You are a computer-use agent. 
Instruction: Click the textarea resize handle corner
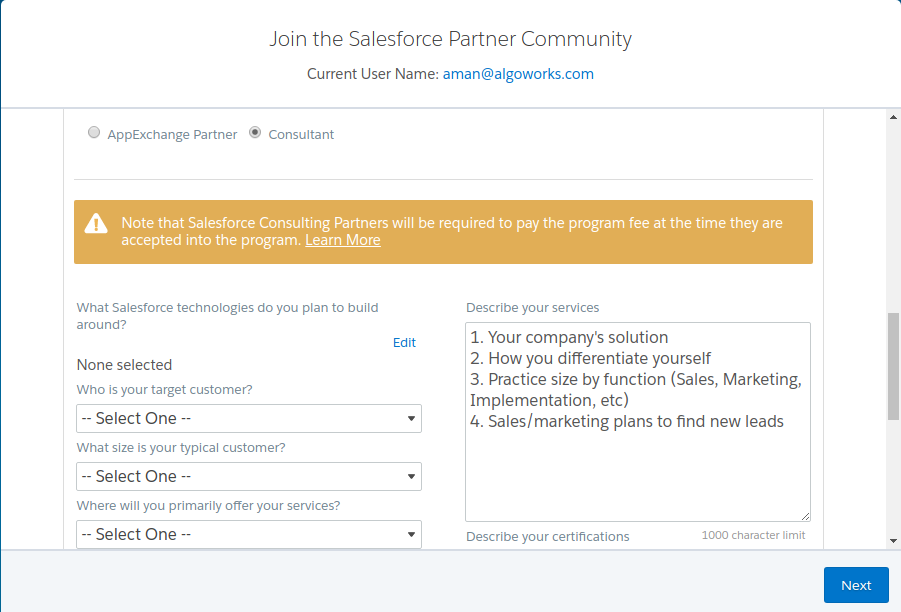[x=805, y=516]
